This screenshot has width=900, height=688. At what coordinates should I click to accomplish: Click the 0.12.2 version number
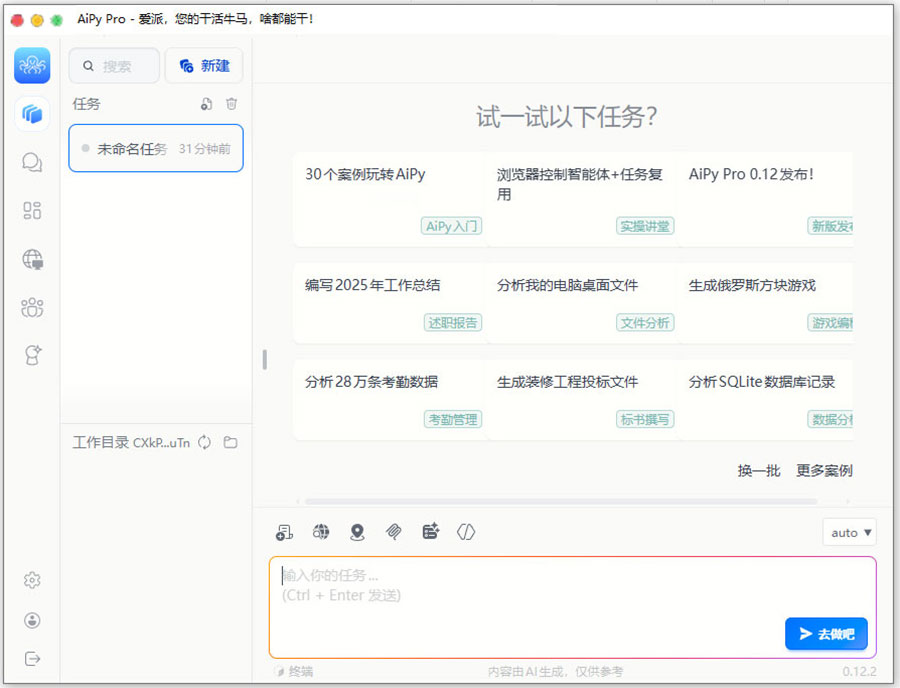pos(859,671)
